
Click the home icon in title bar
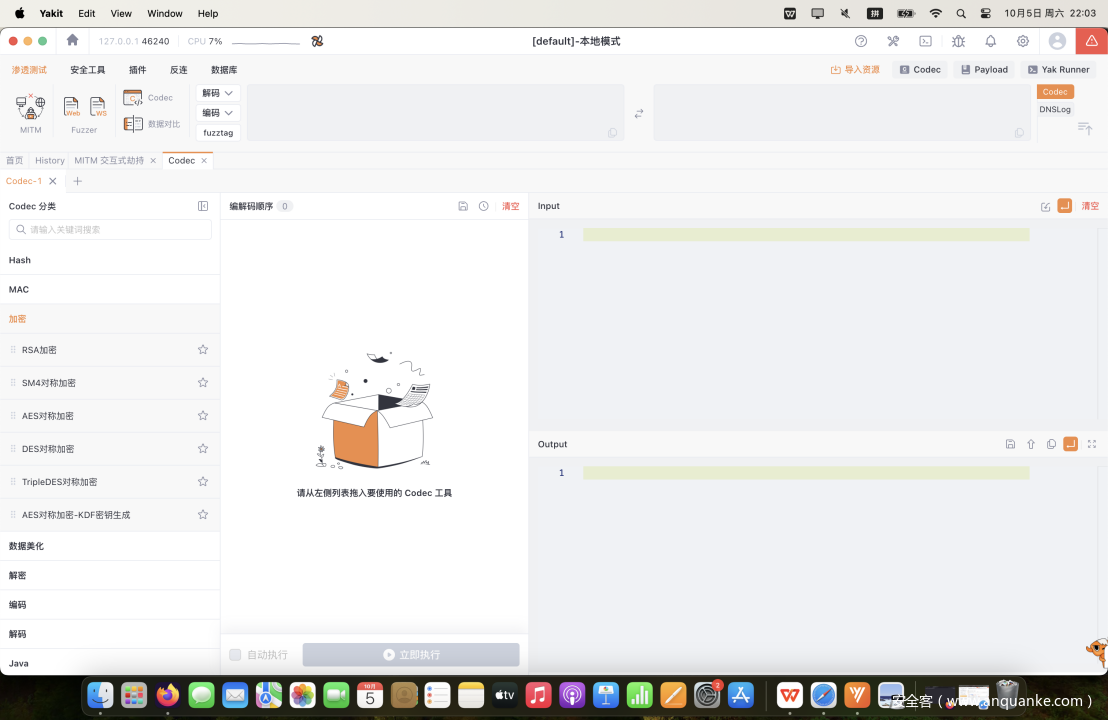[72, 41]
